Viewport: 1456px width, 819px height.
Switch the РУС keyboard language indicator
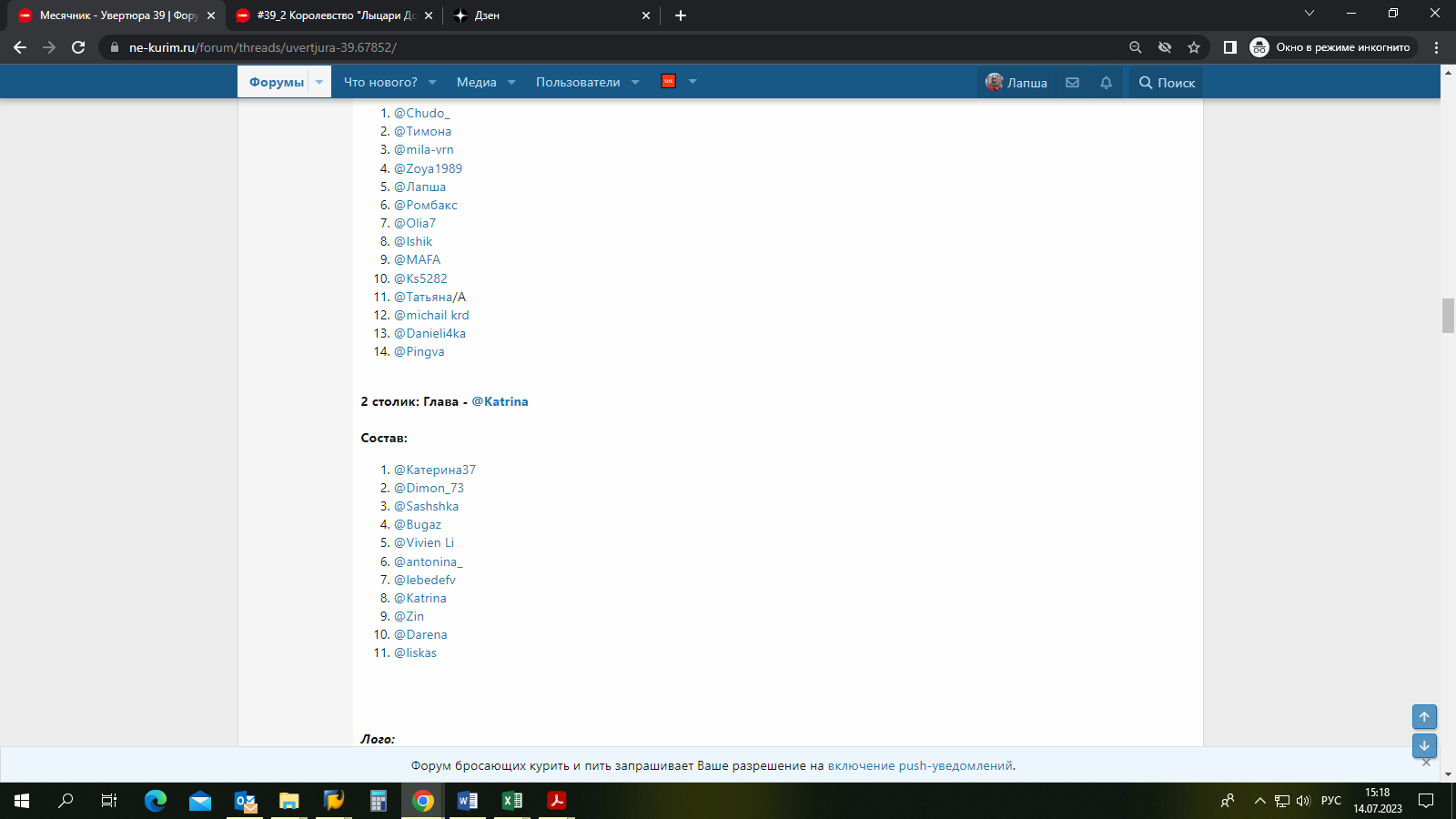[x=1331, y=801]
